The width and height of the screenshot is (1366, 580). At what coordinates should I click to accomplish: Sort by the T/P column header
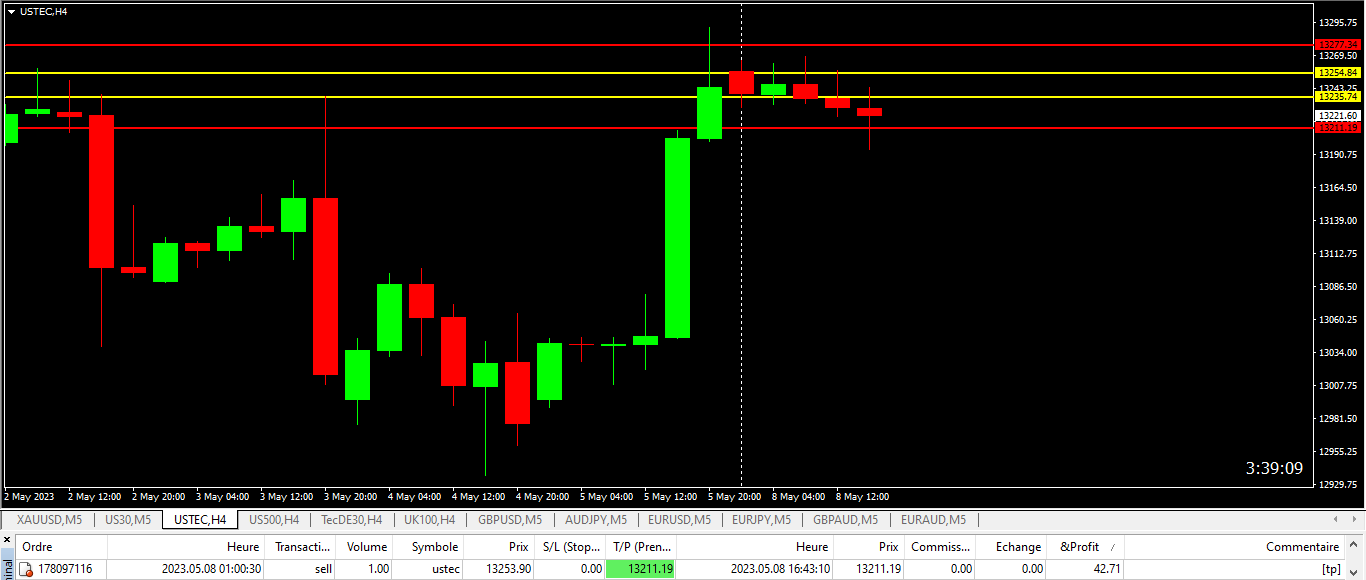pos(641,547)
